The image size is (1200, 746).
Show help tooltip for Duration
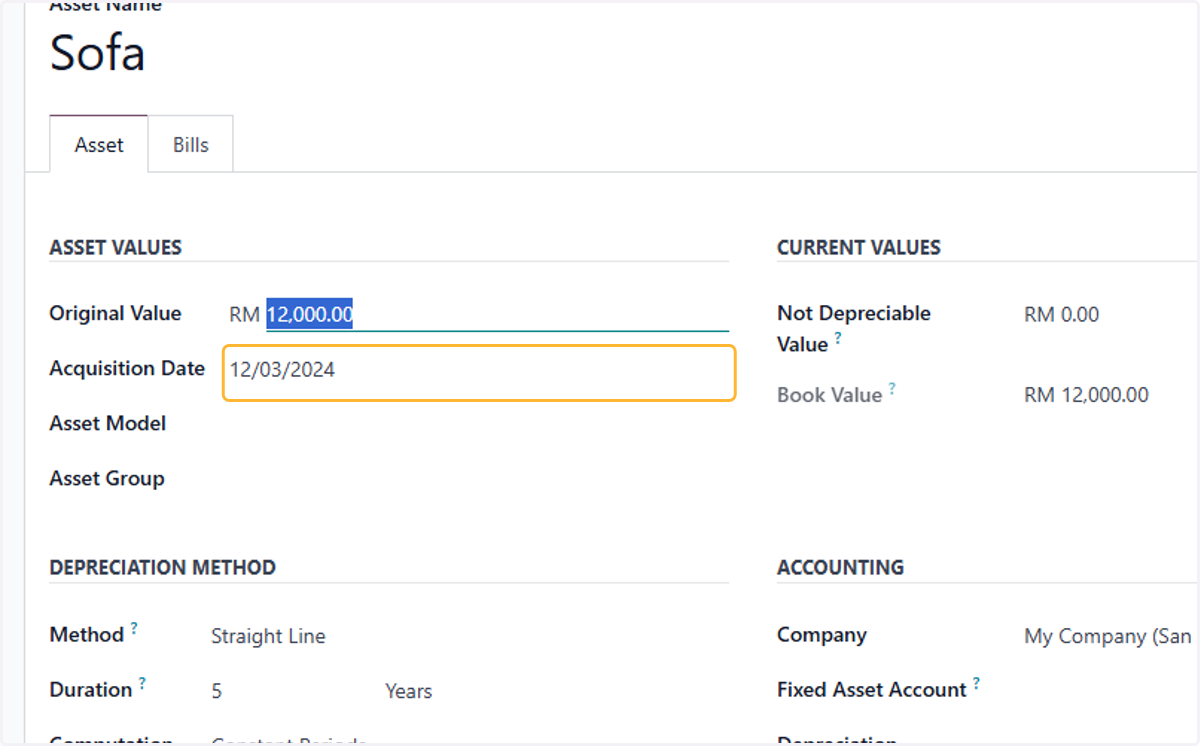point(142,684)
